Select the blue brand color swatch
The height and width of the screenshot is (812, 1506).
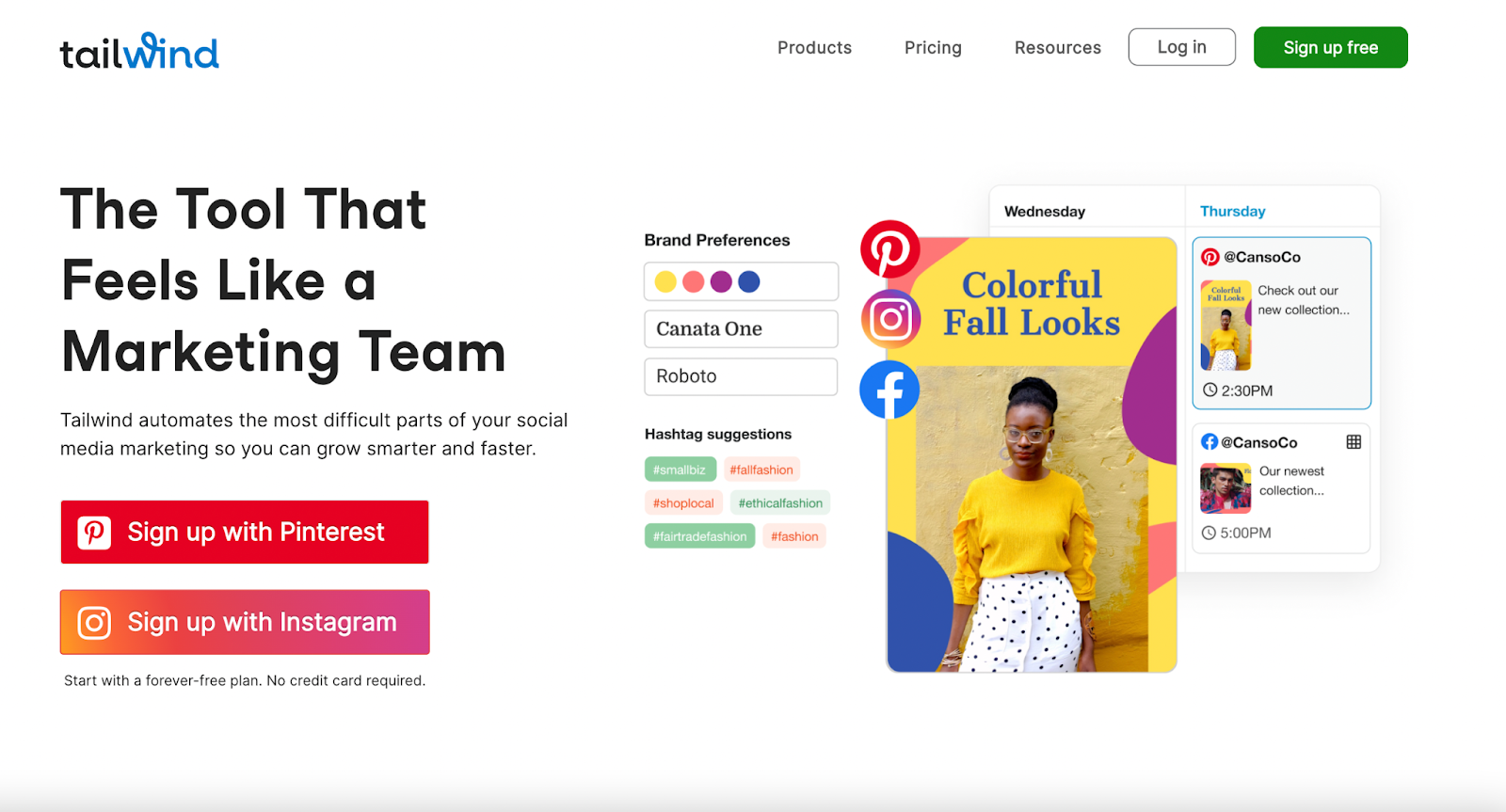749,281
